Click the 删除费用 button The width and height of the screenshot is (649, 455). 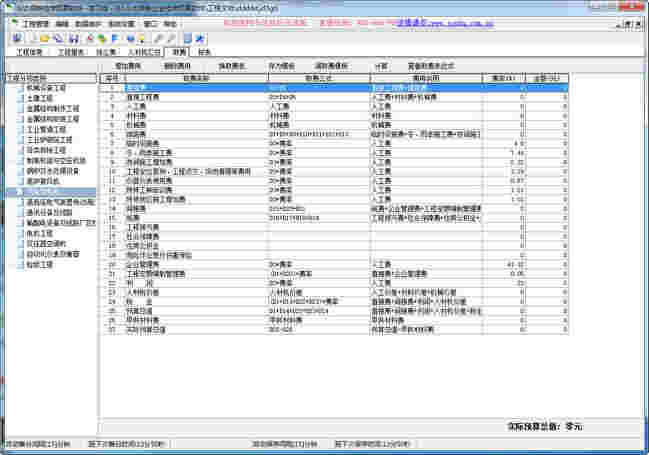tap(177, 66)
